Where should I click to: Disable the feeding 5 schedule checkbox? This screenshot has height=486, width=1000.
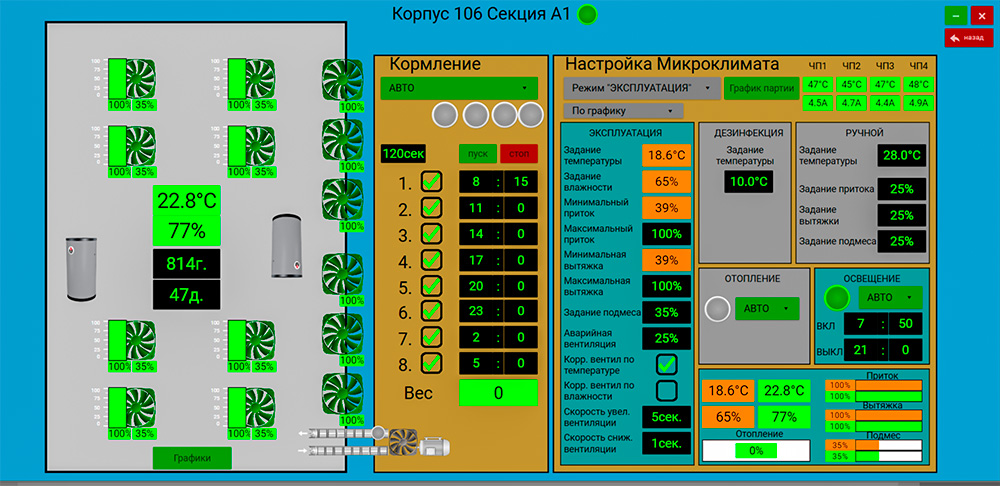(432, 287)
